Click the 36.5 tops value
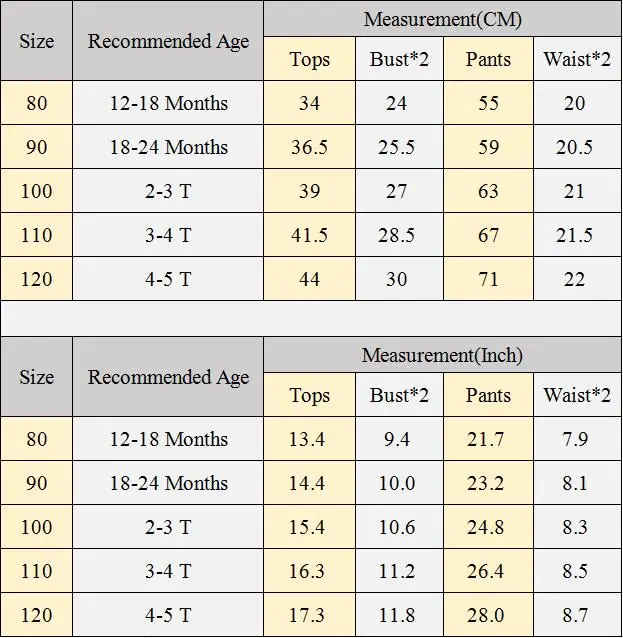This screenshot has height=638, width=623. (310, 147)
